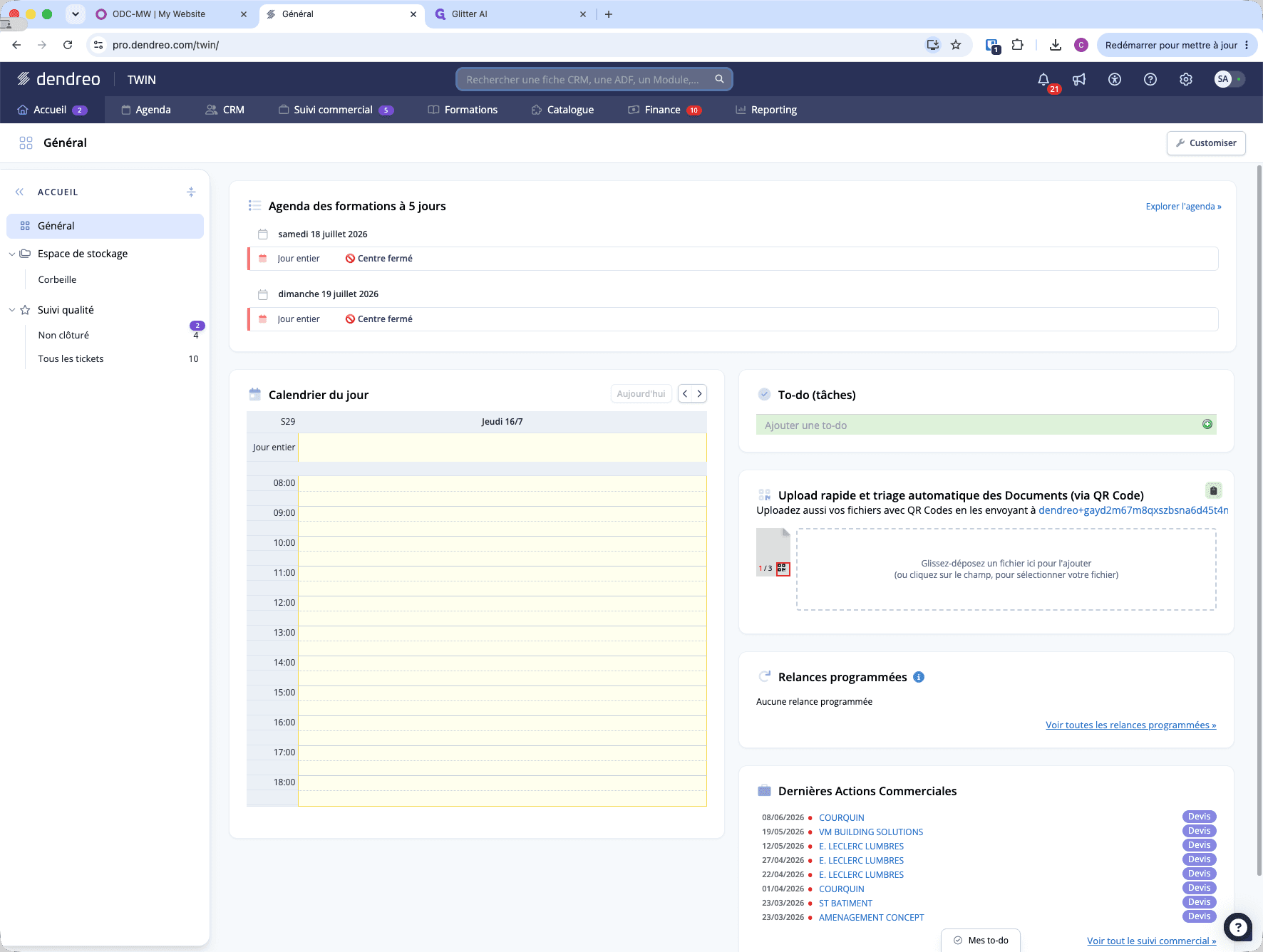Click the file drop zone area
Screen dimensions: 1263x952
(1006, 569)
